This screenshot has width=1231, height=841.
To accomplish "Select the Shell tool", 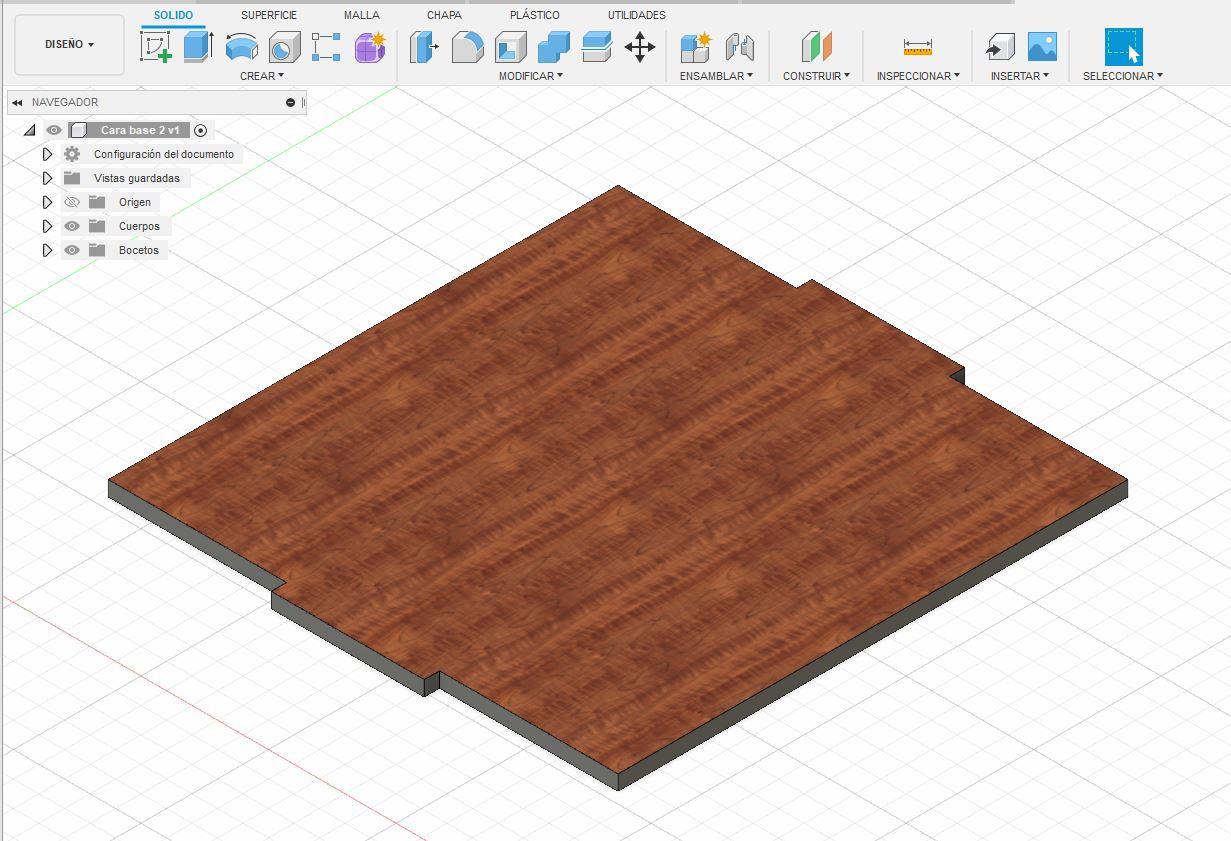I will pyautogui.click(x=511, y=47).
